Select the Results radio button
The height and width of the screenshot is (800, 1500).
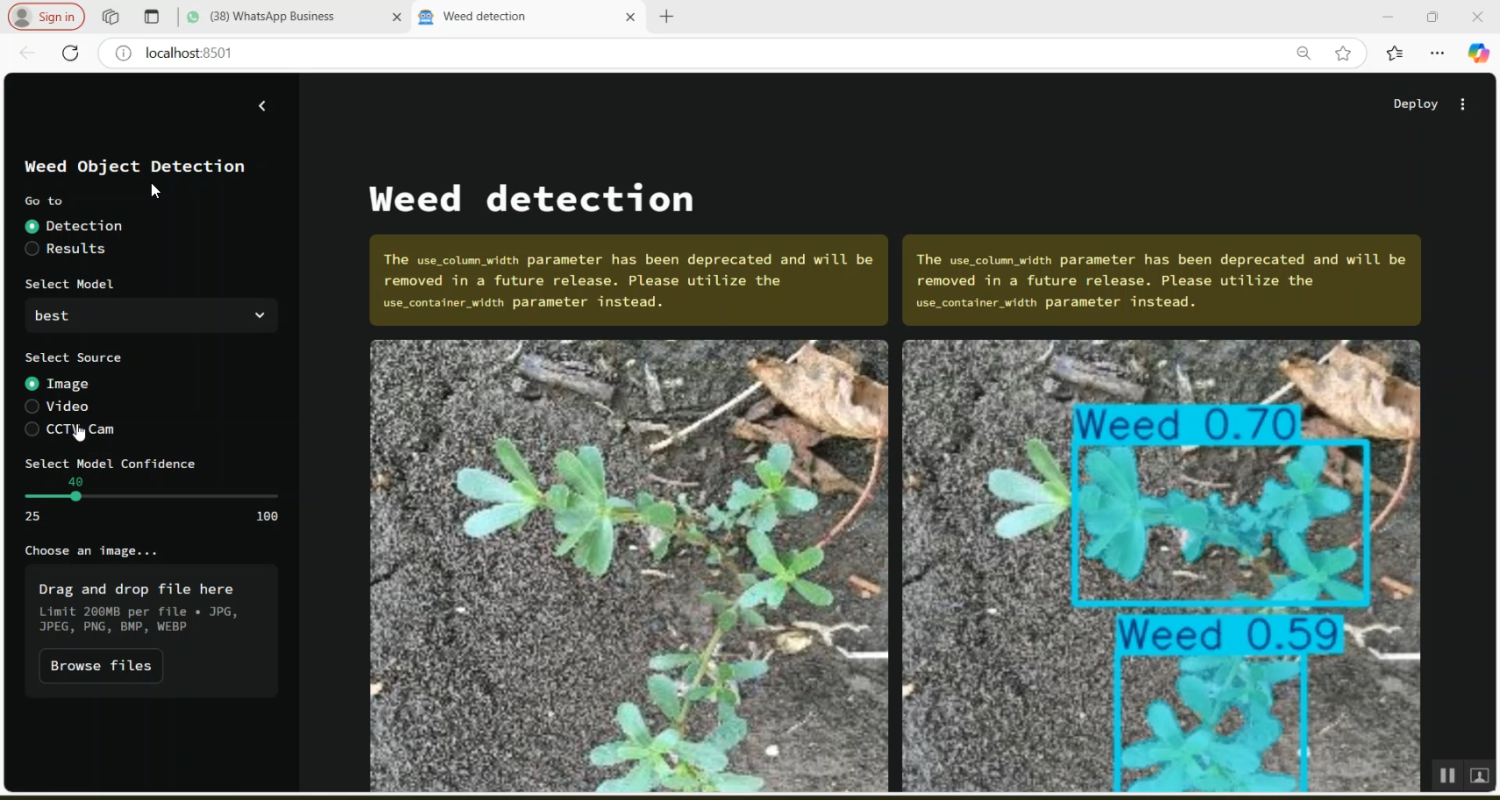click(x=31, y=248)
